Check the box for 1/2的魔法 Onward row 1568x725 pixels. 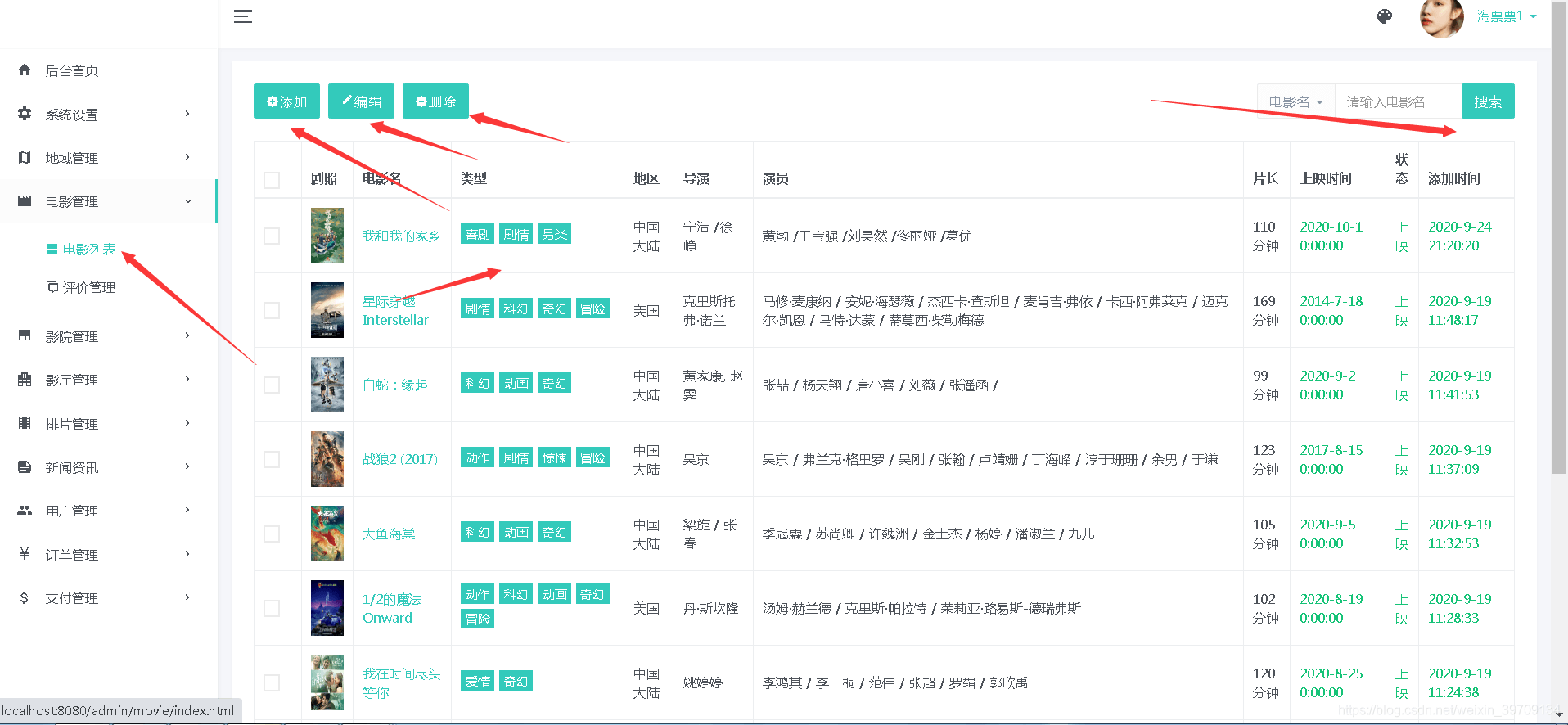click(272, 608)
